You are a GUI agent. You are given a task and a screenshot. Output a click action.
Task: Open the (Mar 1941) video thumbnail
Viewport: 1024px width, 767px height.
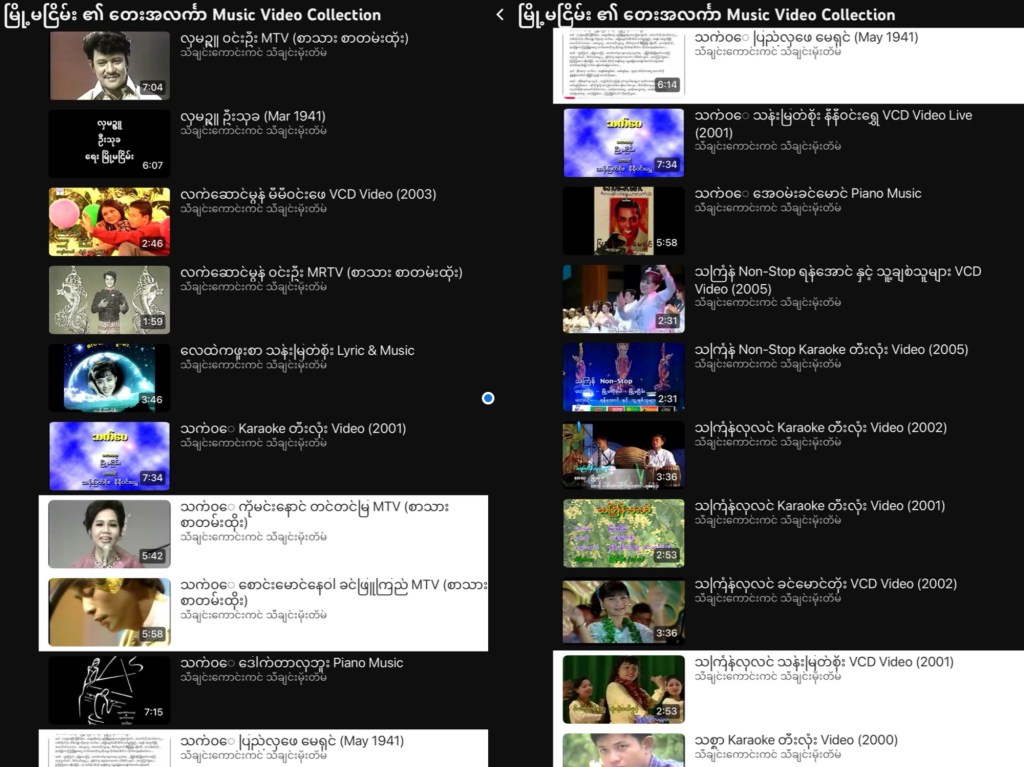pos(110,144)
